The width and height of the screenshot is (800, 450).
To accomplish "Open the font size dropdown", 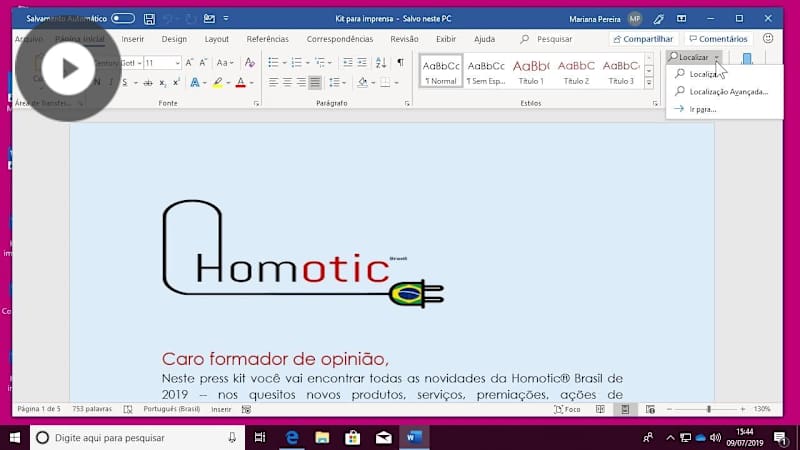I will point(178,63).
